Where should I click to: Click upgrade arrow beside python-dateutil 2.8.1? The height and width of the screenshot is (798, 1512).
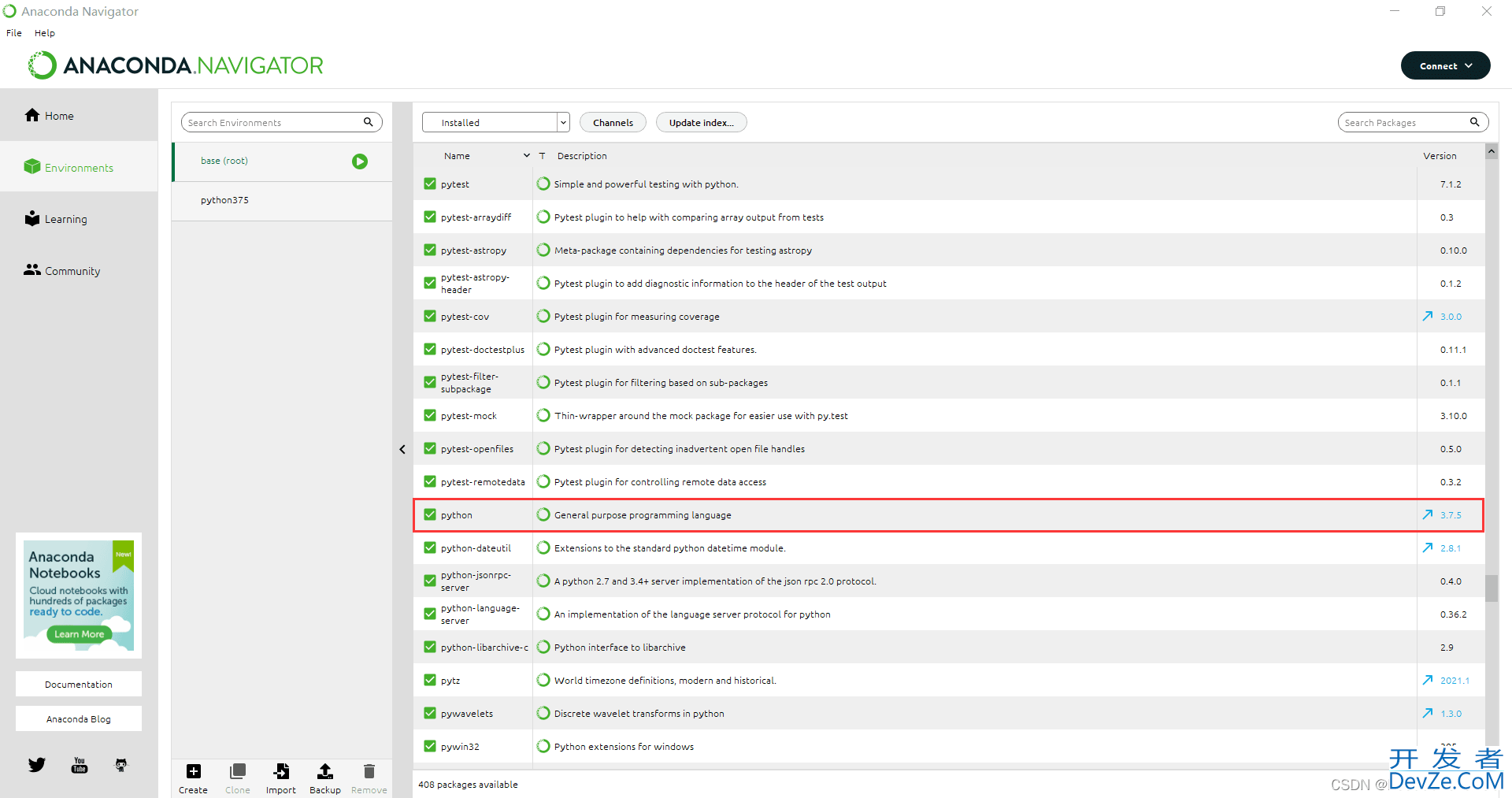[1428, 547]
